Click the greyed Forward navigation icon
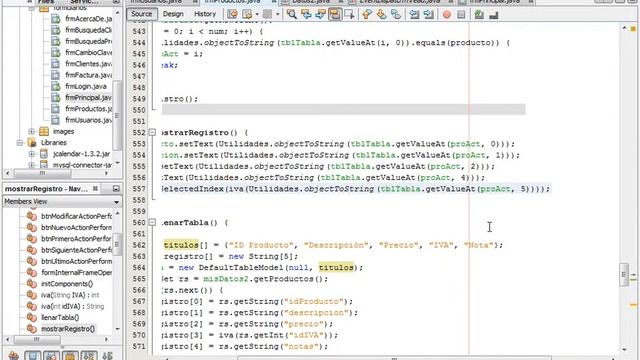 tap(267, 14)
